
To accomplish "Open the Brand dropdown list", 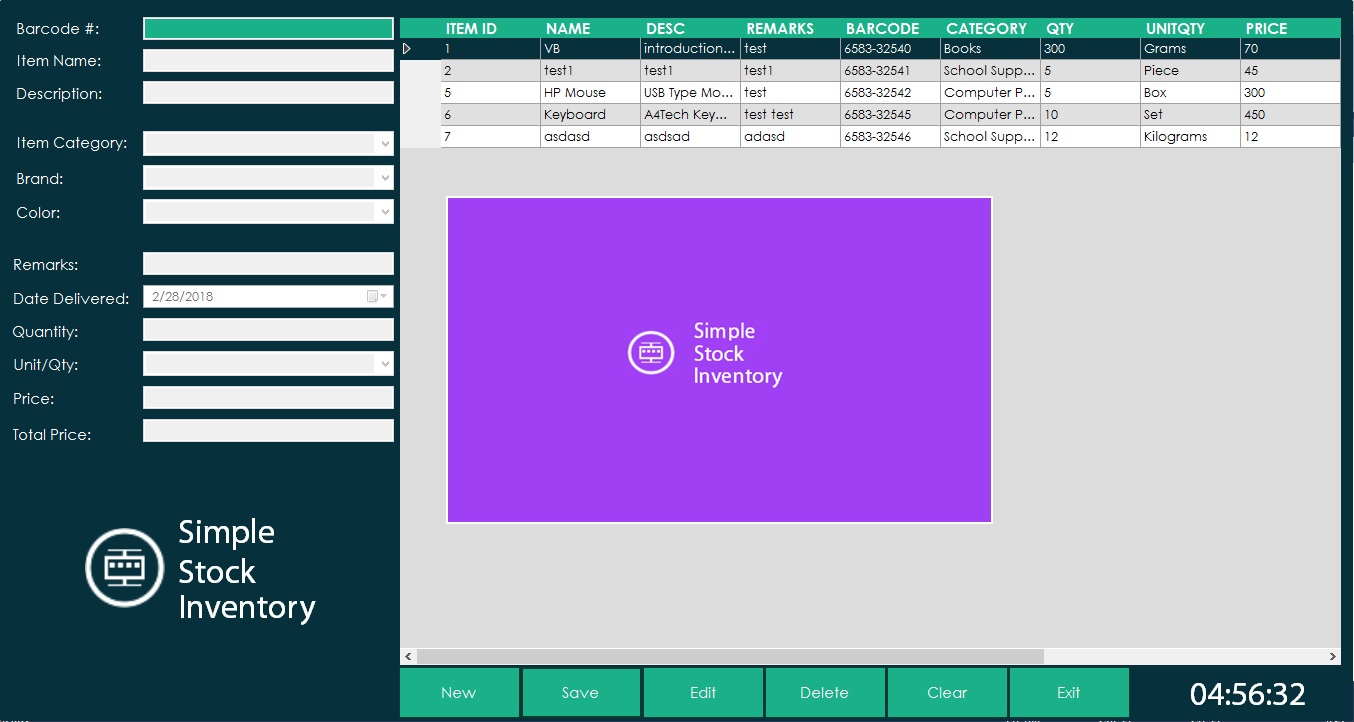I will tap(385, 177).
